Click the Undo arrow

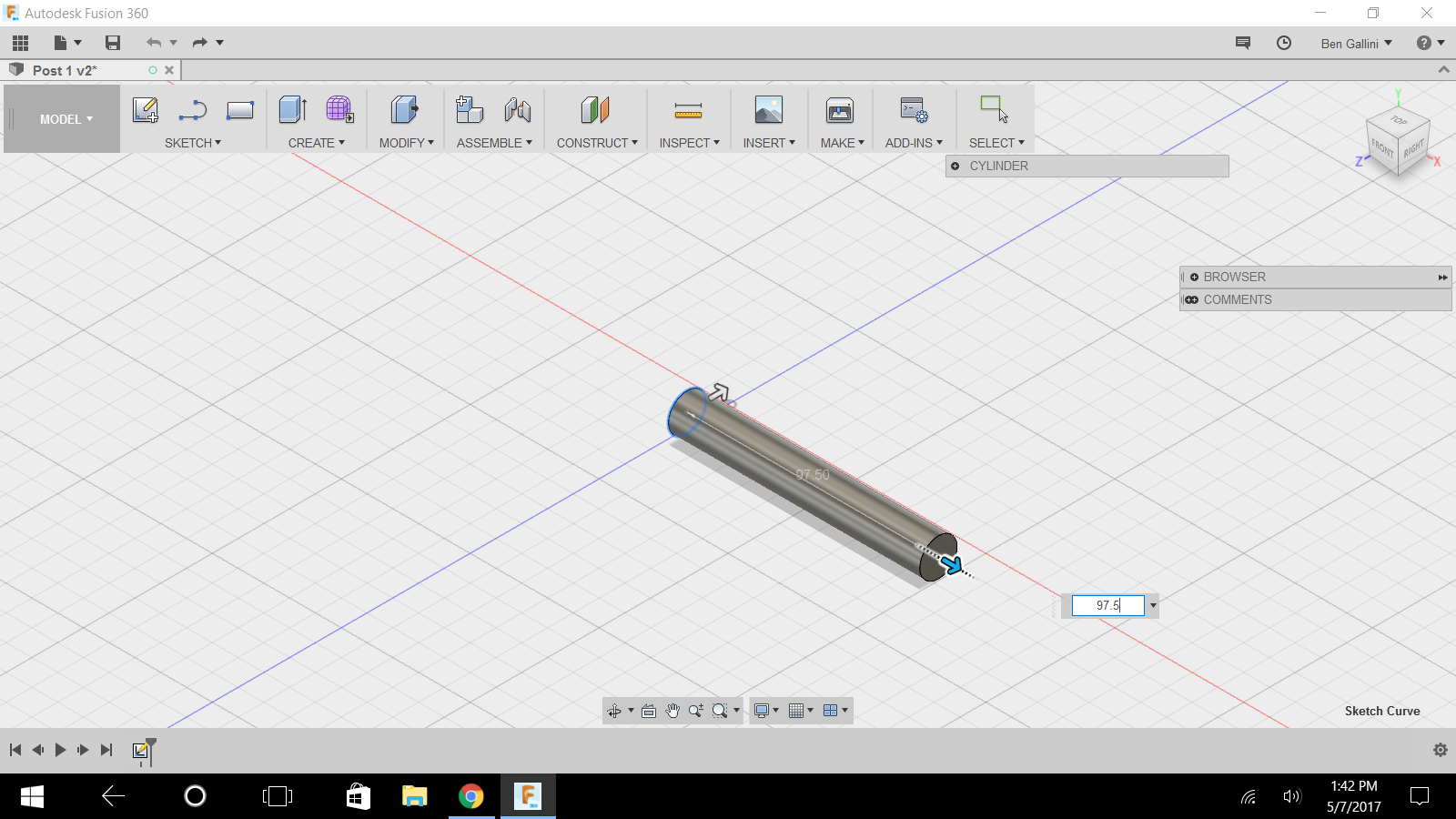(154, 43)
